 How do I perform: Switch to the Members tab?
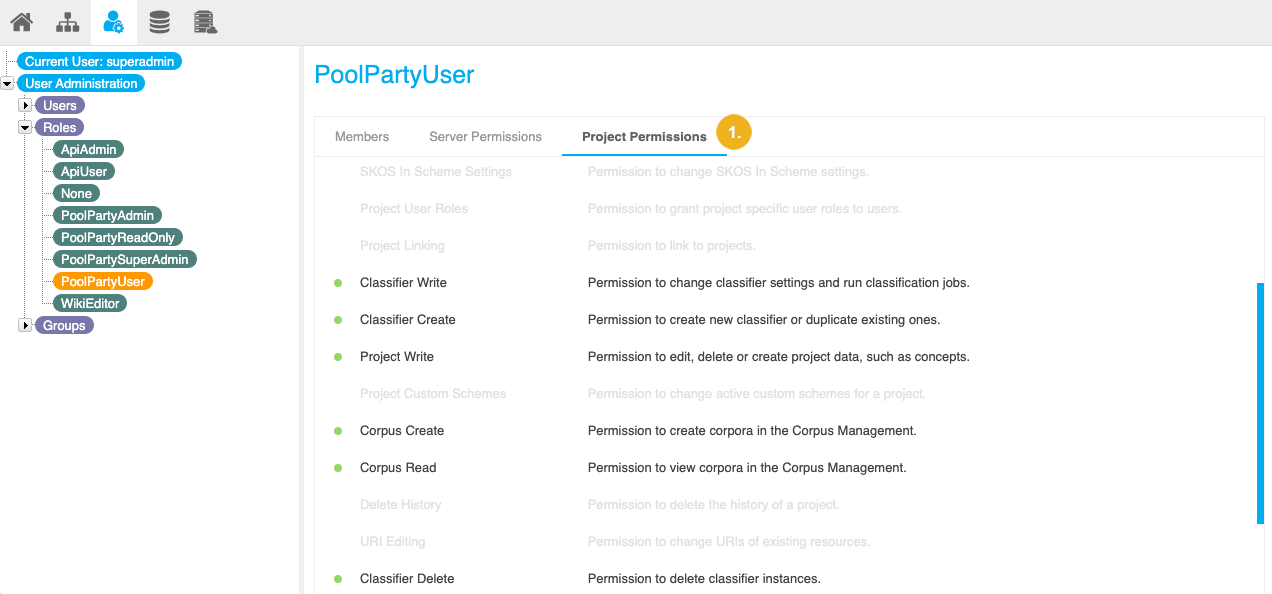362,136
